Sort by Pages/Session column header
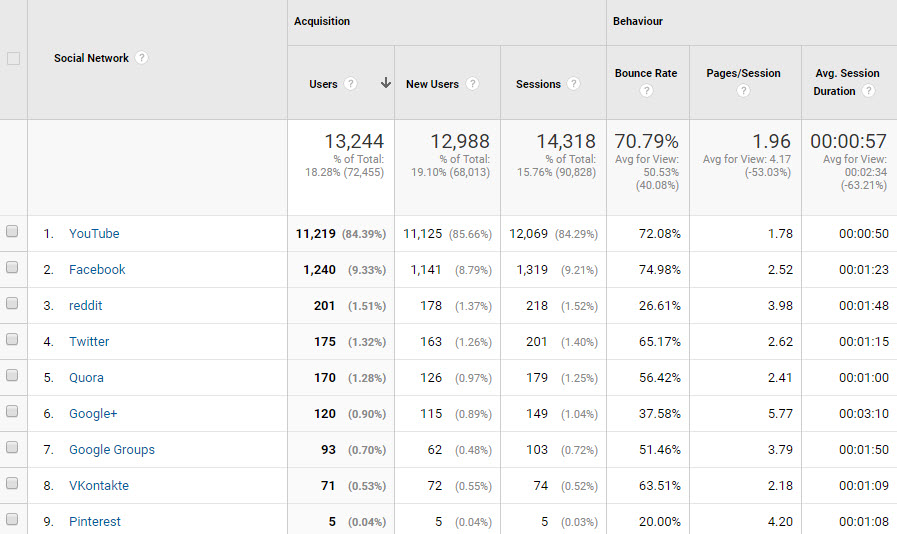Image resolution: width=897 pixels, height=534 pixels. pos(743,73)
